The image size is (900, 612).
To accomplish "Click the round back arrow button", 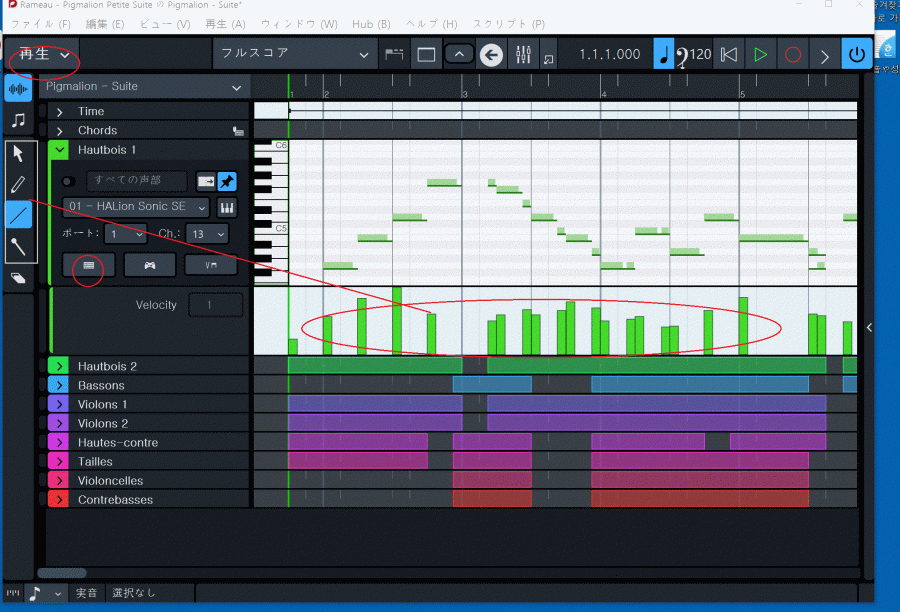I will click(x=491, y=55).
